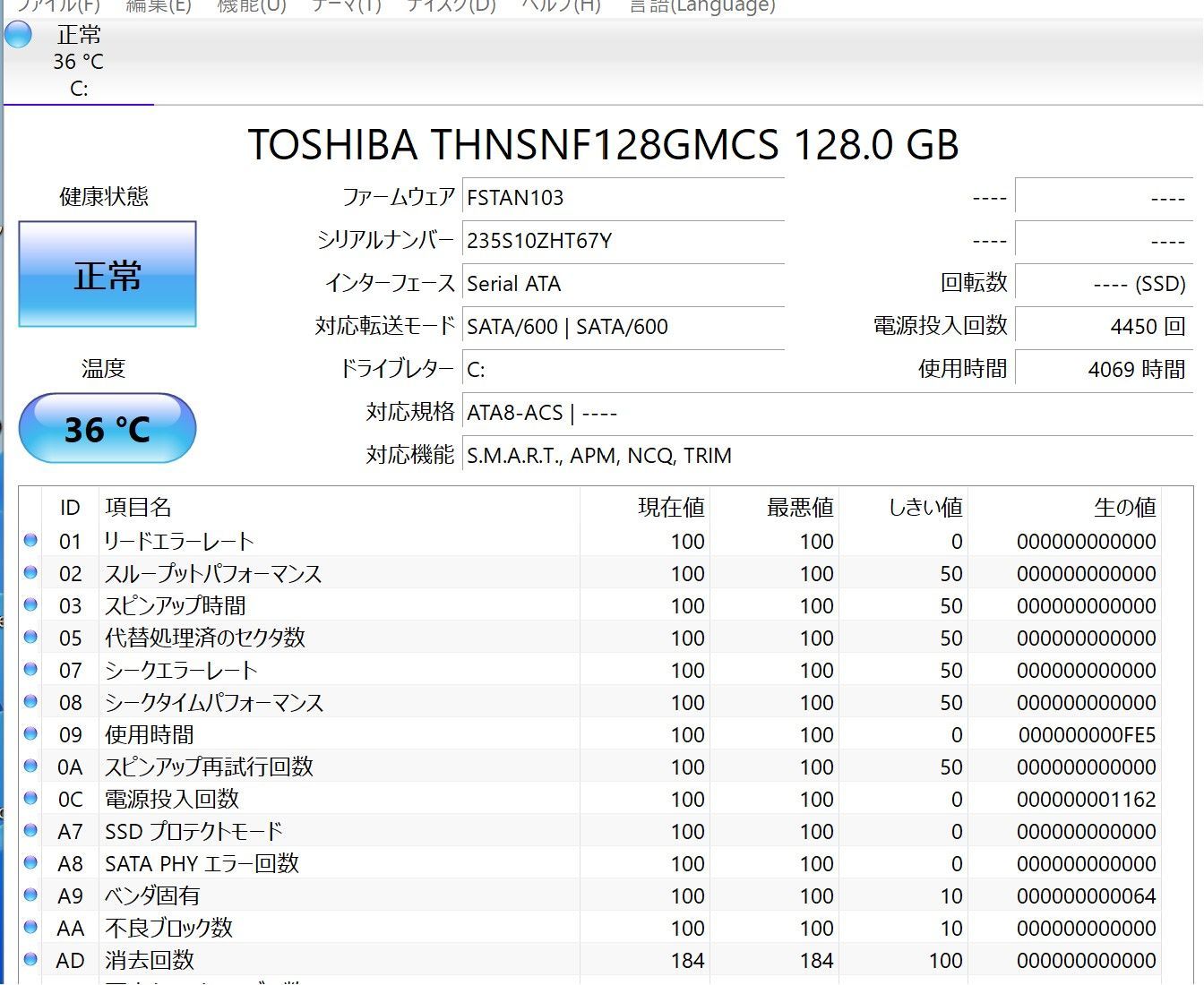1204x985 pixels.
Task: Select the スピンアップ再試行回数 row name
Action: coord(209,767)
